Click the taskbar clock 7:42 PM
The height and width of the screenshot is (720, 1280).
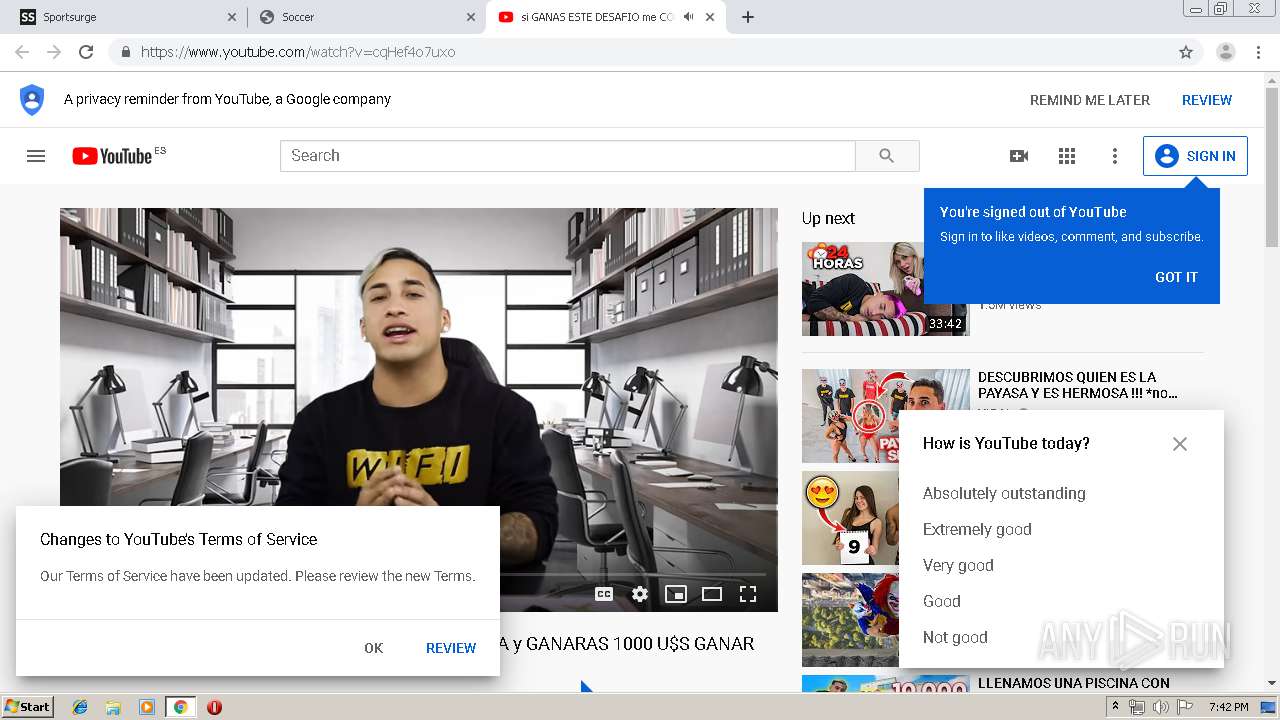tap(1230, 707)
